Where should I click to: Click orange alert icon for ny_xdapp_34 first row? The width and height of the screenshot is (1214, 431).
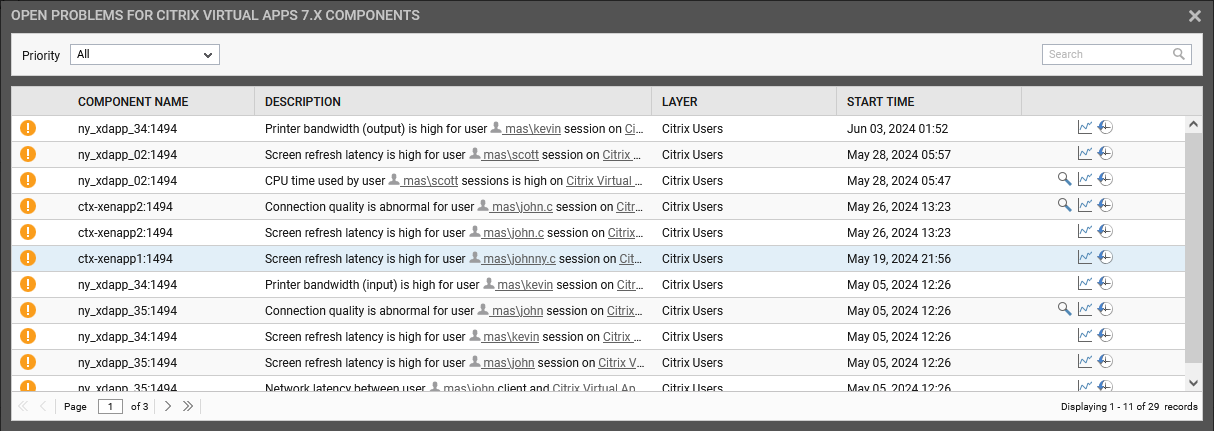pyautogui.click(x=28, y=128)
